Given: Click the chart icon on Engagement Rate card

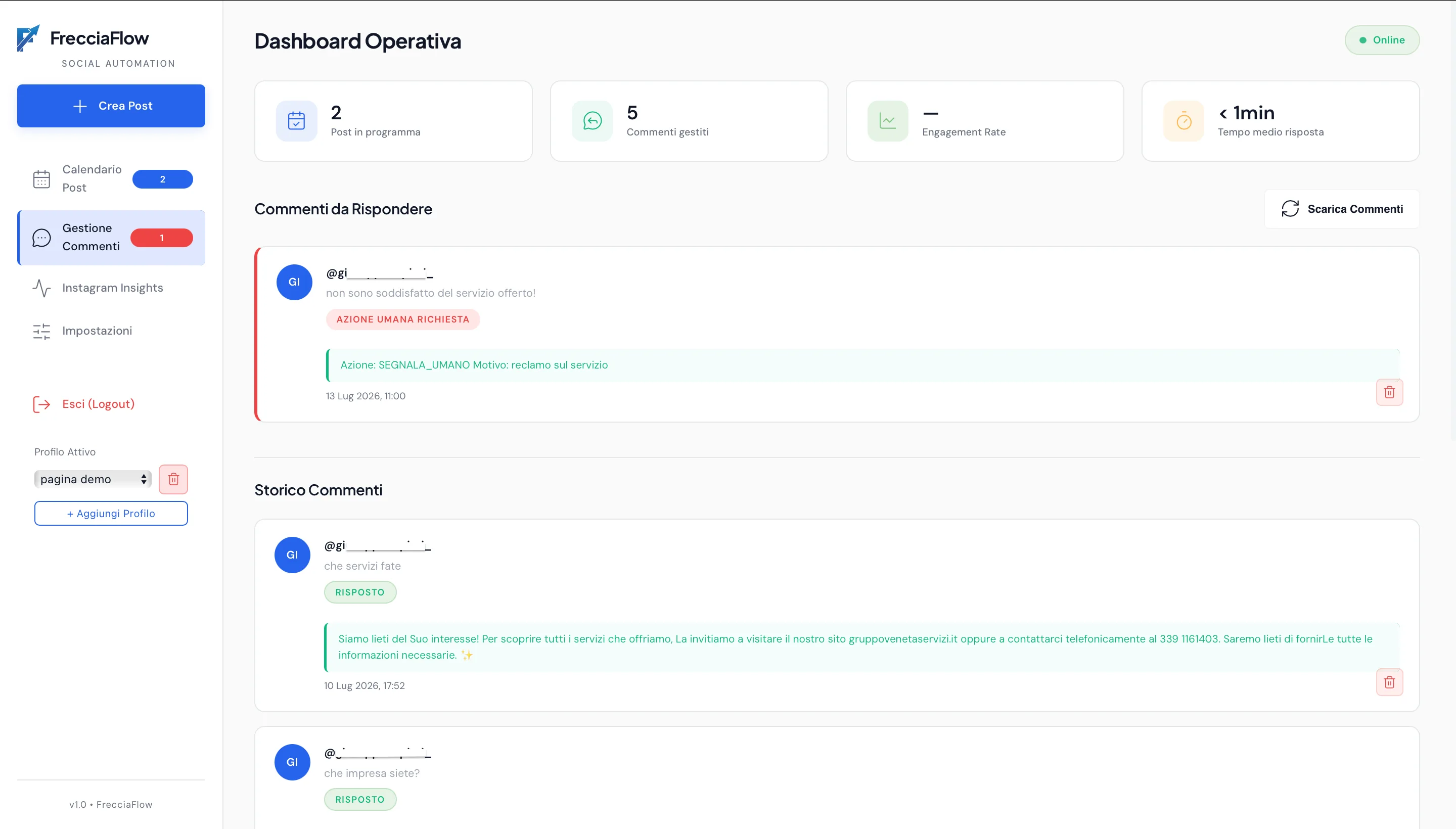Looking at the screenshot, I should tap(888, 121).
